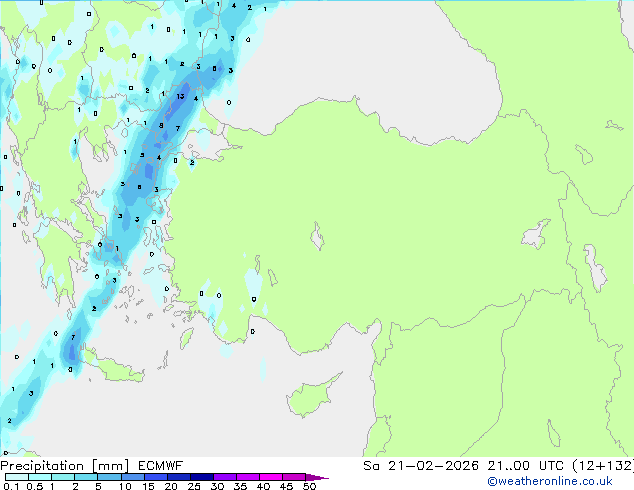Click the legend label 40
The width and height of the screenshot is (634, 490).
tap(263, 486)
